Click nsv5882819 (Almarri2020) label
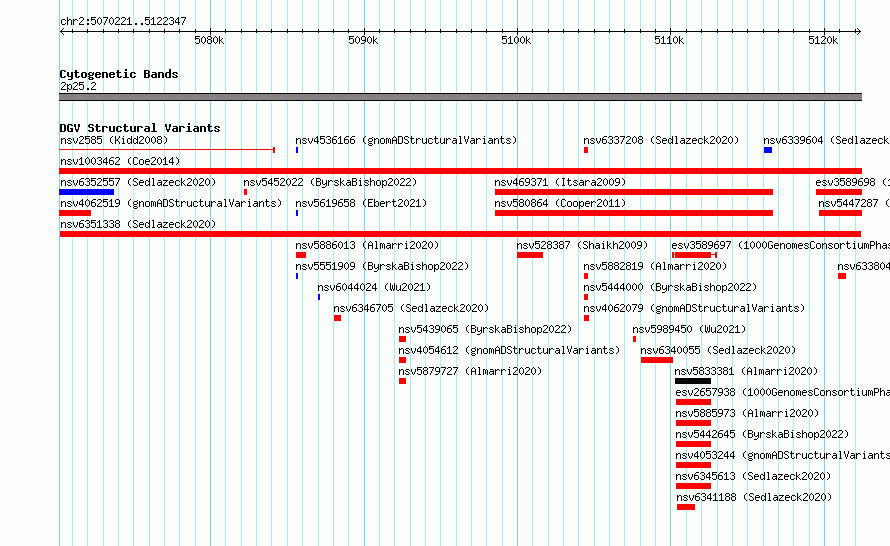 655,266
